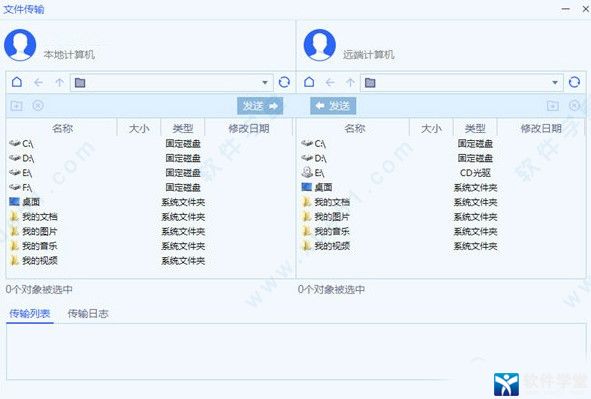Viewport: 591px width, 399px height.
Task: Select local drive E:\
Action: point(21,173)
